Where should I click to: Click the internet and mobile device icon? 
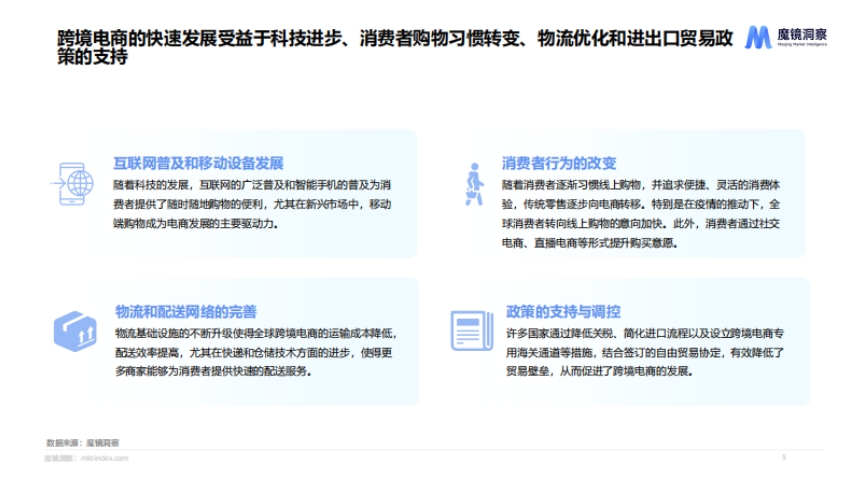tap(74, 184)
